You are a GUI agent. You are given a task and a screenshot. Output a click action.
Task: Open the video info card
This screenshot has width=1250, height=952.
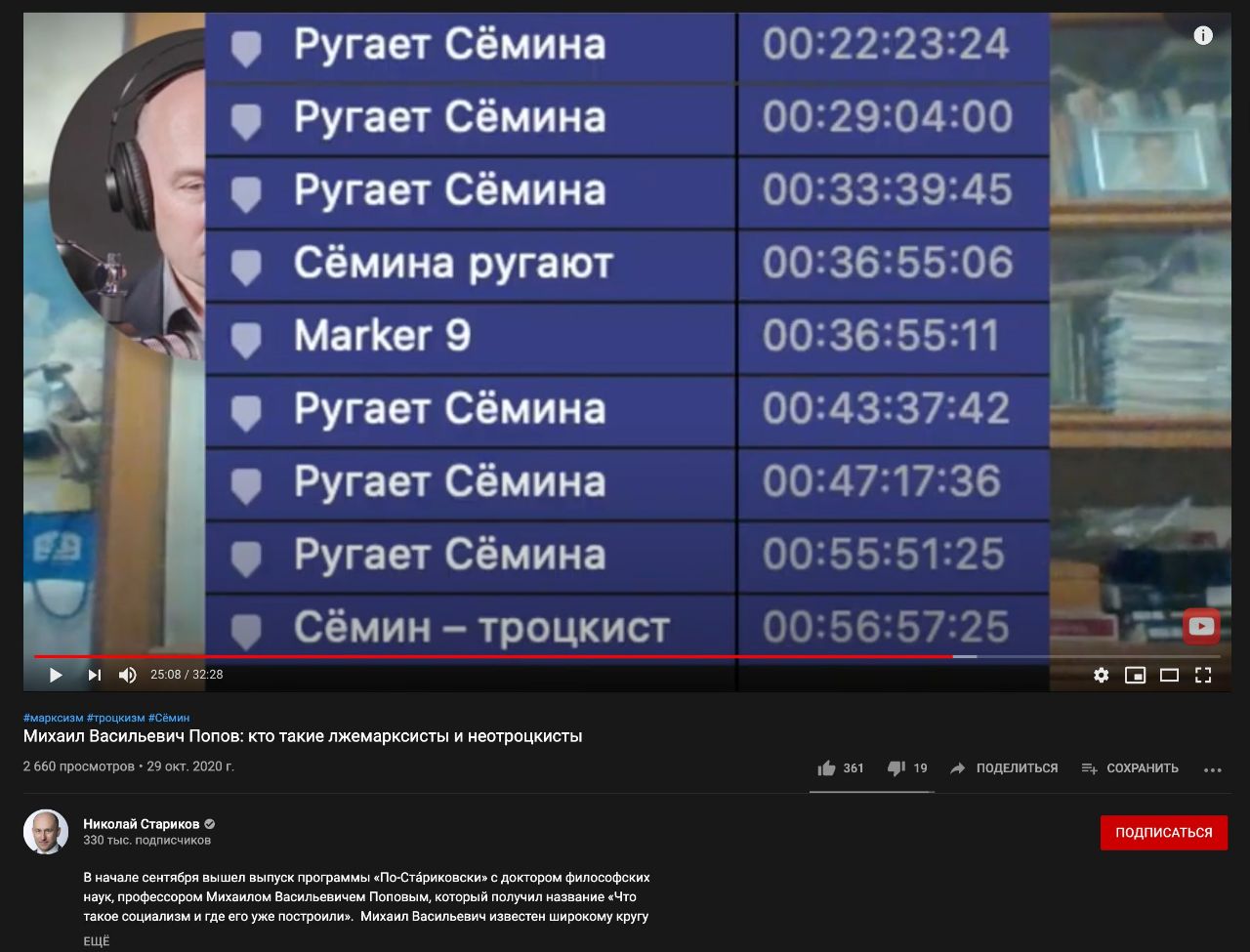pyautogui.click(x=1203, y=36)
